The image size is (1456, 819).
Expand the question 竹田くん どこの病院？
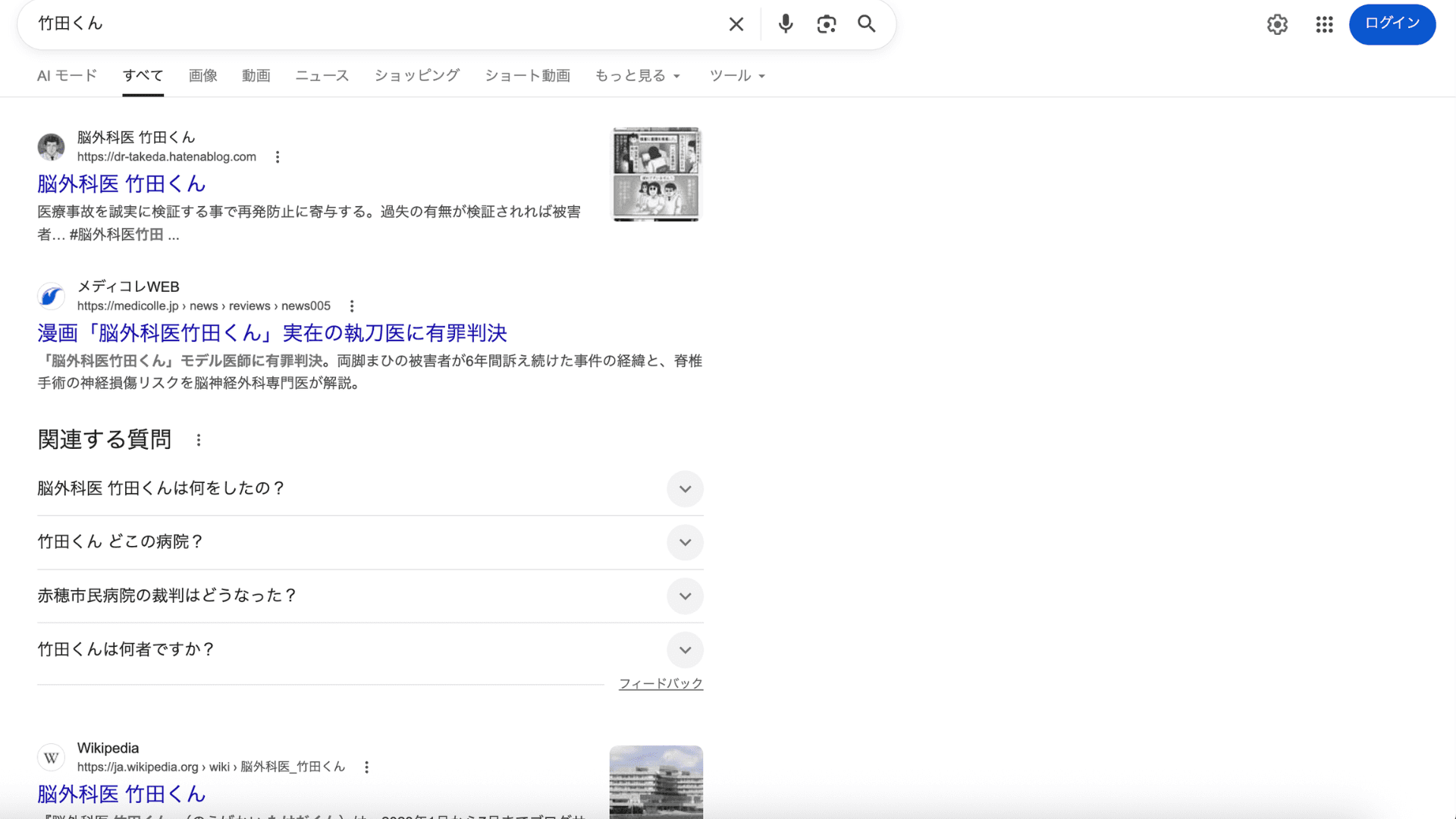[685, 543]
